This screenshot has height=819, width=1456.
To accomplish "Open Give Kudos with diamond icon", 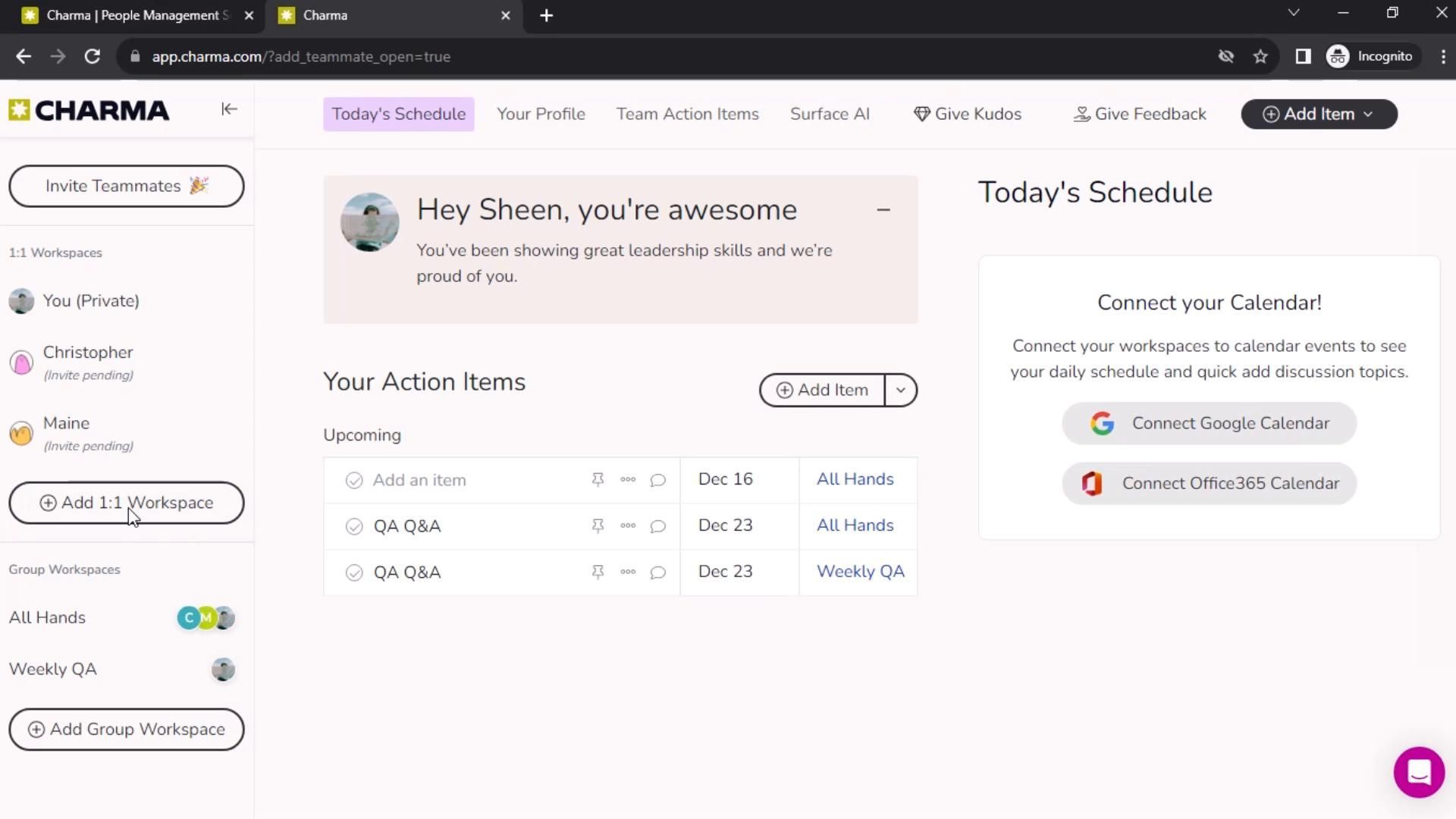I will [x=968, y=114].
